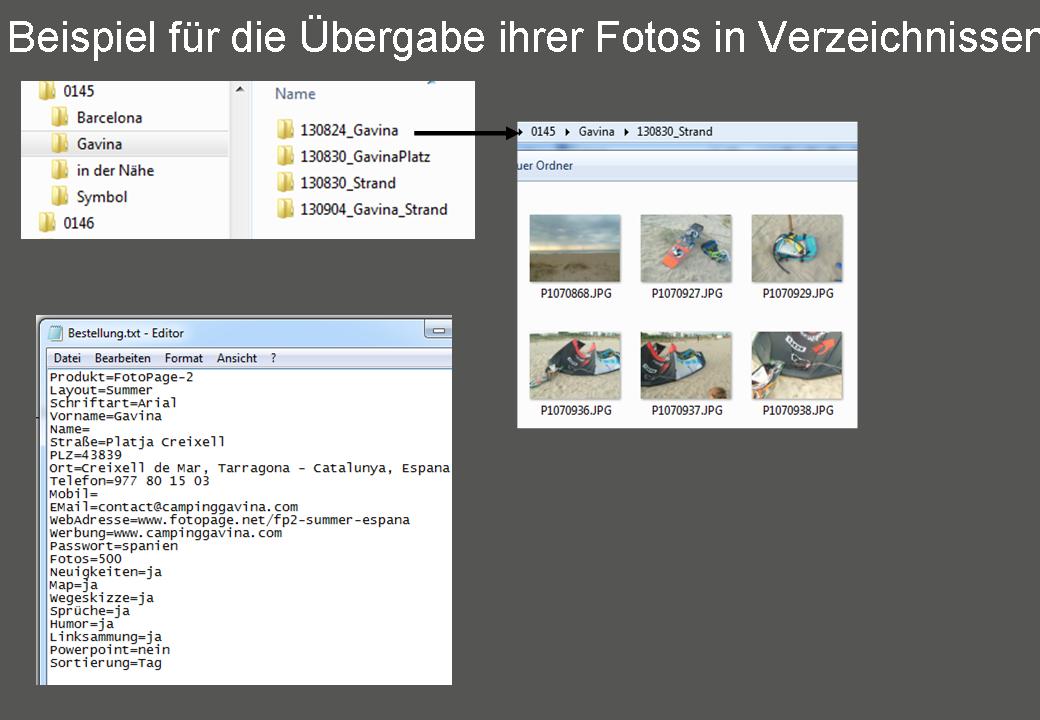Viewport: 1040px width, 720px height.
Task: Click the line 'Wegeskizze=ja'
Action: pyautogui.click(x=101, y=598)
